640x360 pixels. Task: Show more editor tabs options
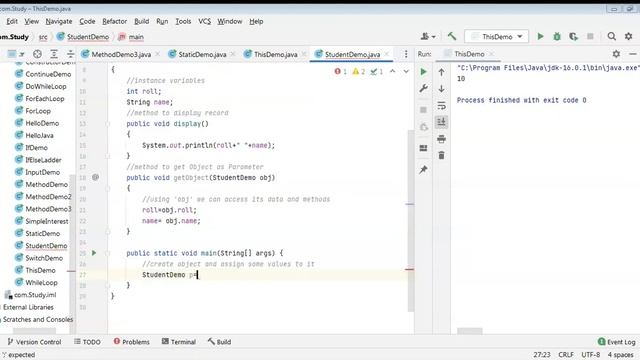406,54
